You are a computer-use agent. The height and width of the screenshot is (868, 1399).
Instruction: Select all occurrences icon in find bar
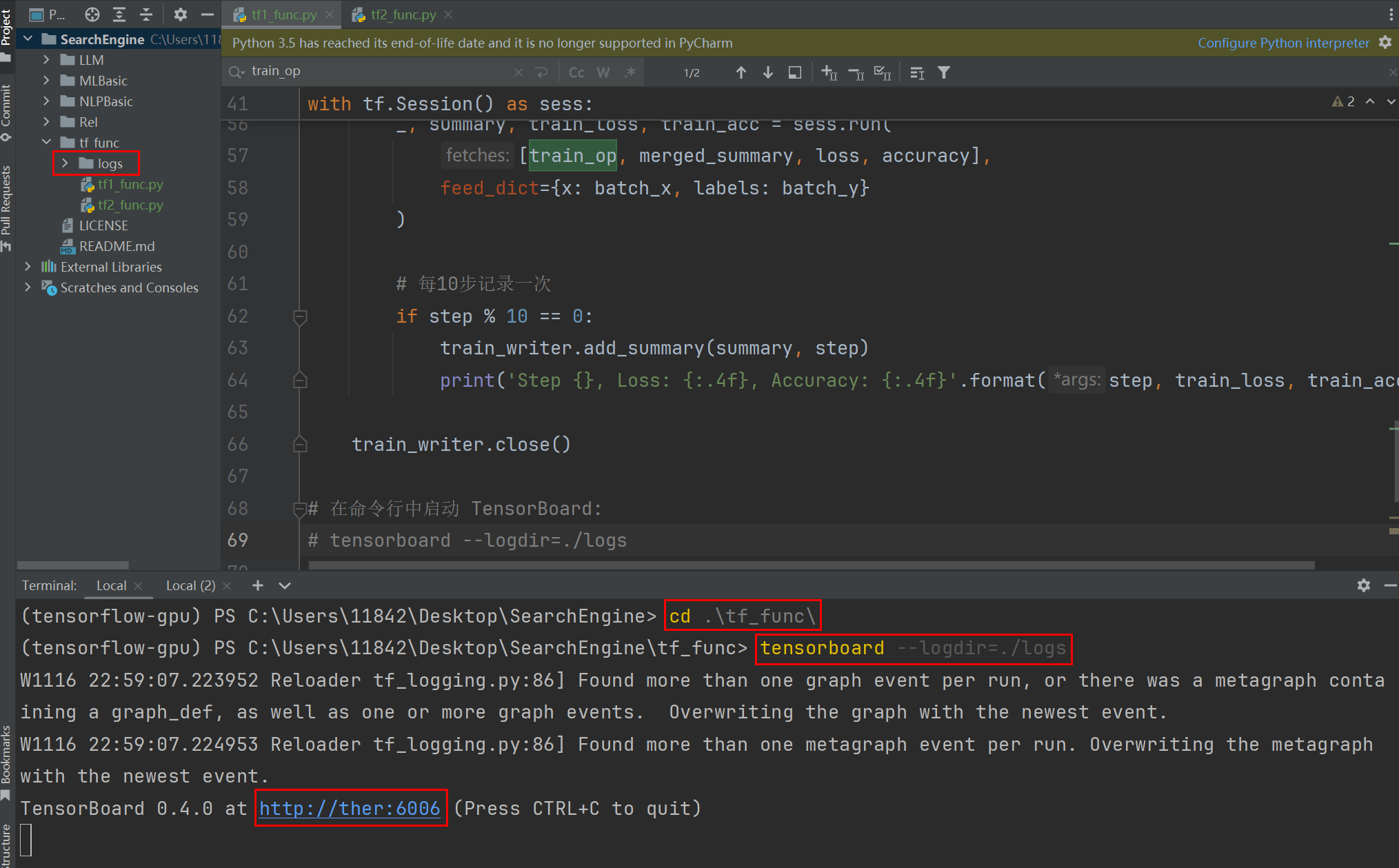[x=882, y=72]
